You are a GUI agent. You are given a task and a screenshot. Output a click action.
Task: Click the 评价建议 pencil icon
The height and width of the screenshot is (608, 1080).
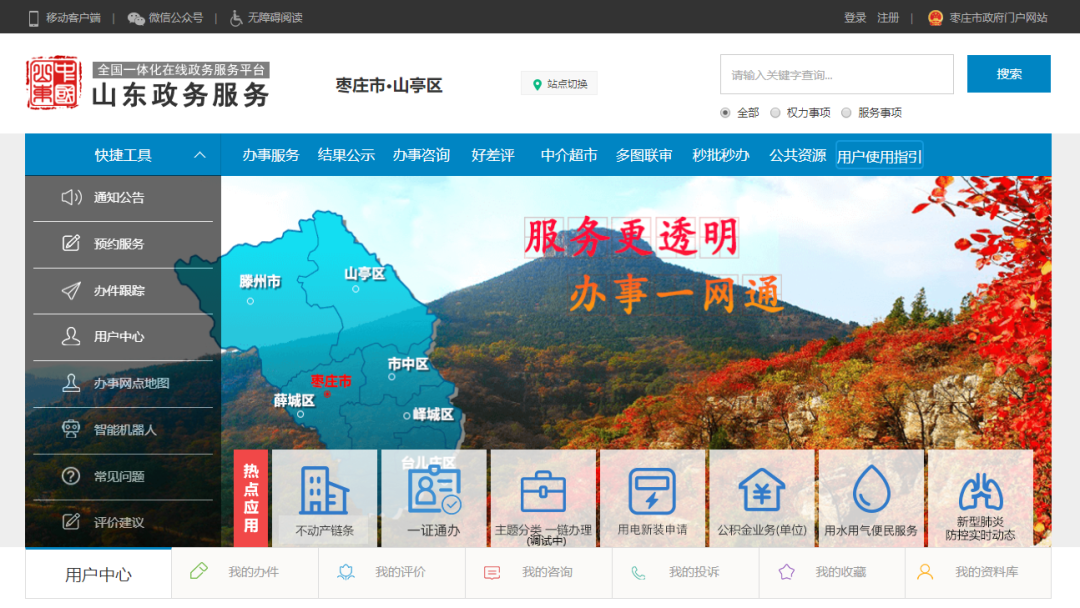[x=71, y=522]
